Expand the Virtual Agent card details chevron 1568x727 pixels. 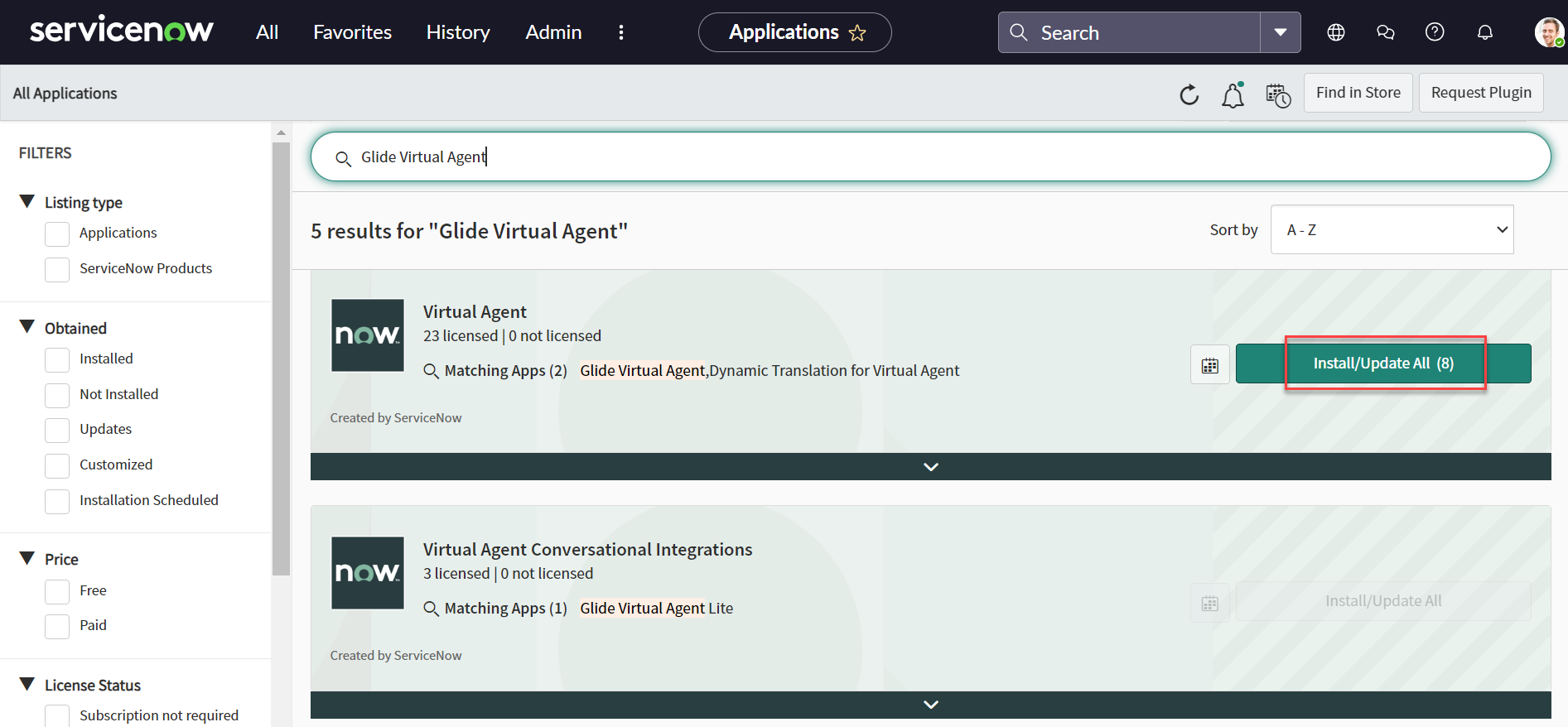pyautogui.click(x=930, y=467)
